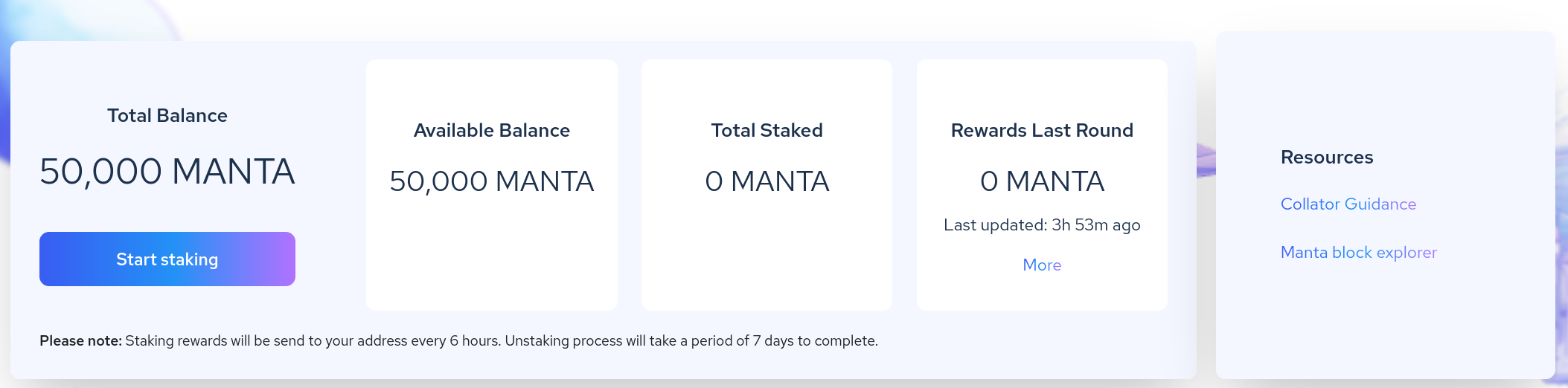Click blank space below the Available Balance amount

coord(492,253)
